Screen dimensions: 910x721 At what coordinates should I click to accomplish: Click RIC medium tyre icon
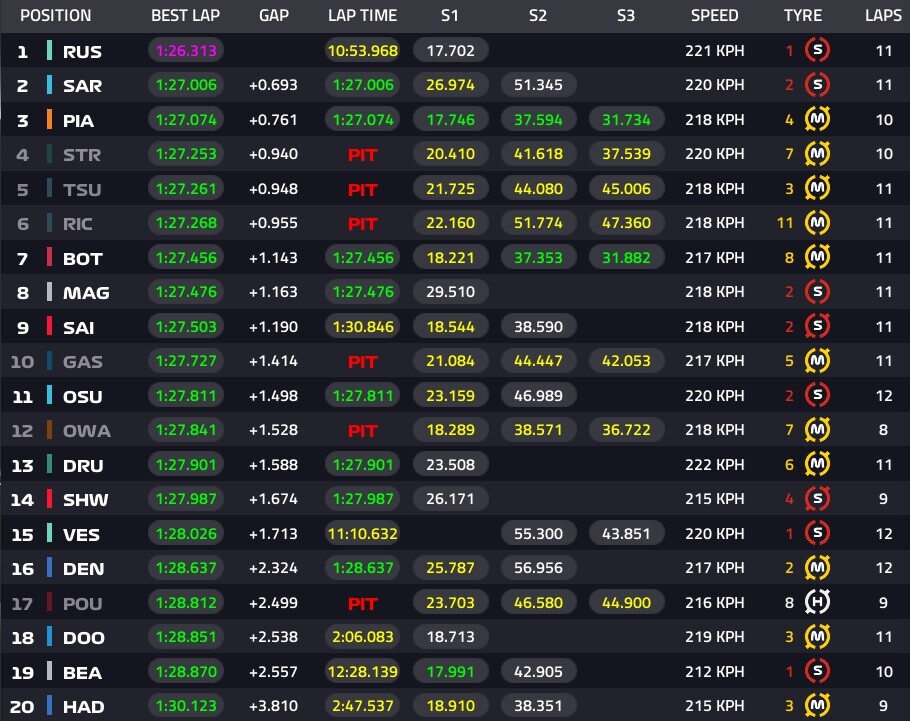point(817,222)
